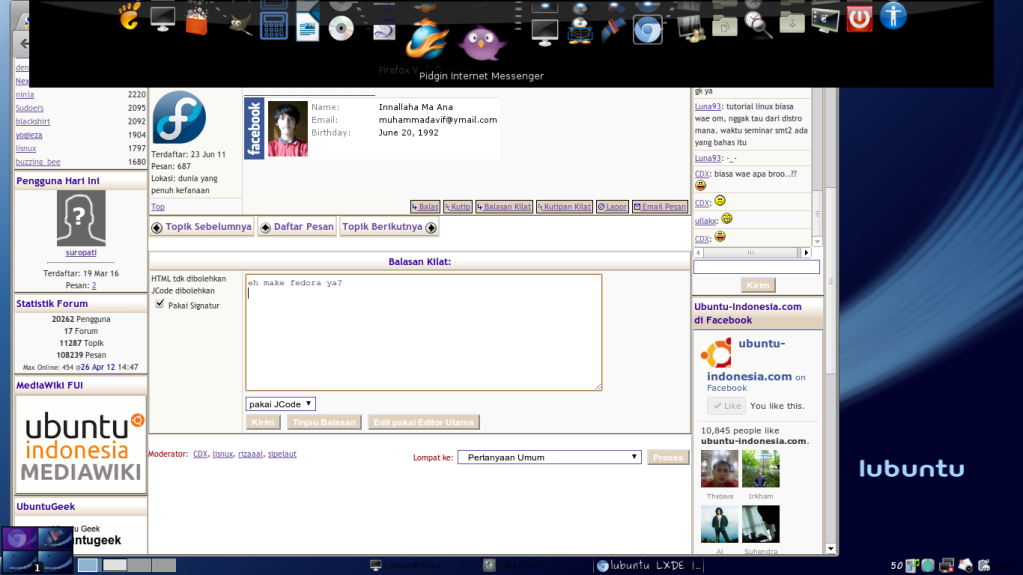Open the suropati Pesan count link 2
This screenshot has width=1023, height=575.
(94, 285)
